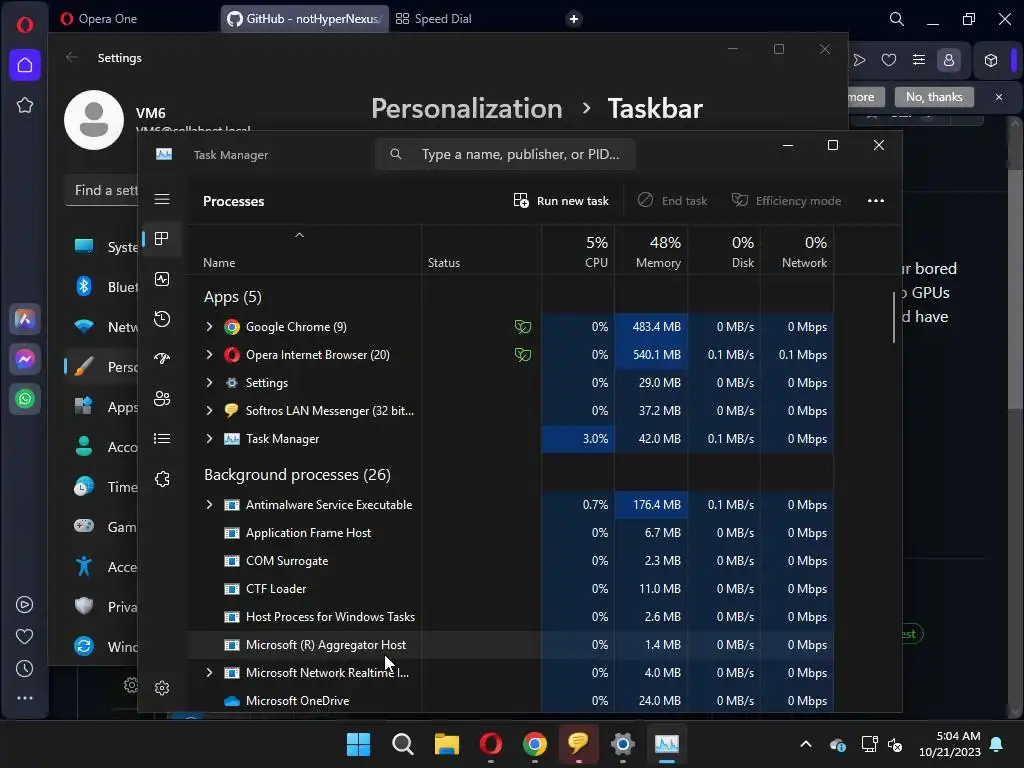1024x768 pixels.
Task: Open Task Manager navigation hamburger menu
Action: 162,199
